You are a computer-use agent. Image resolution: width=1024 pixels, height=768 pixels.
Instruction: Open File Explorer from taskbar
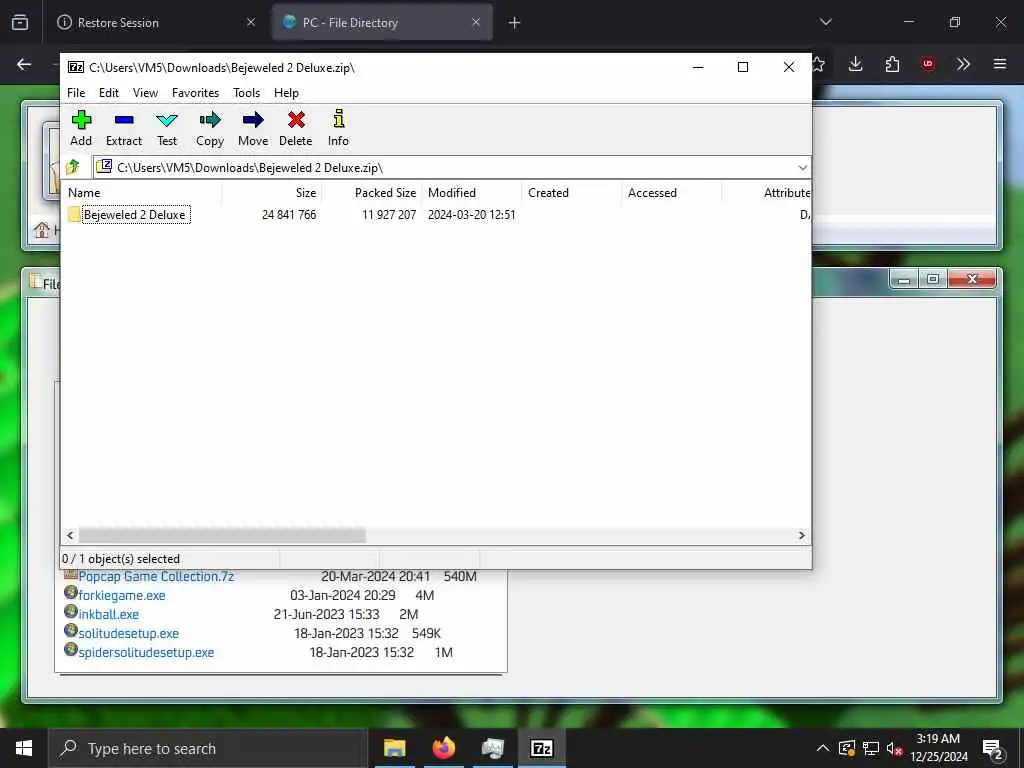coord(394,748)
